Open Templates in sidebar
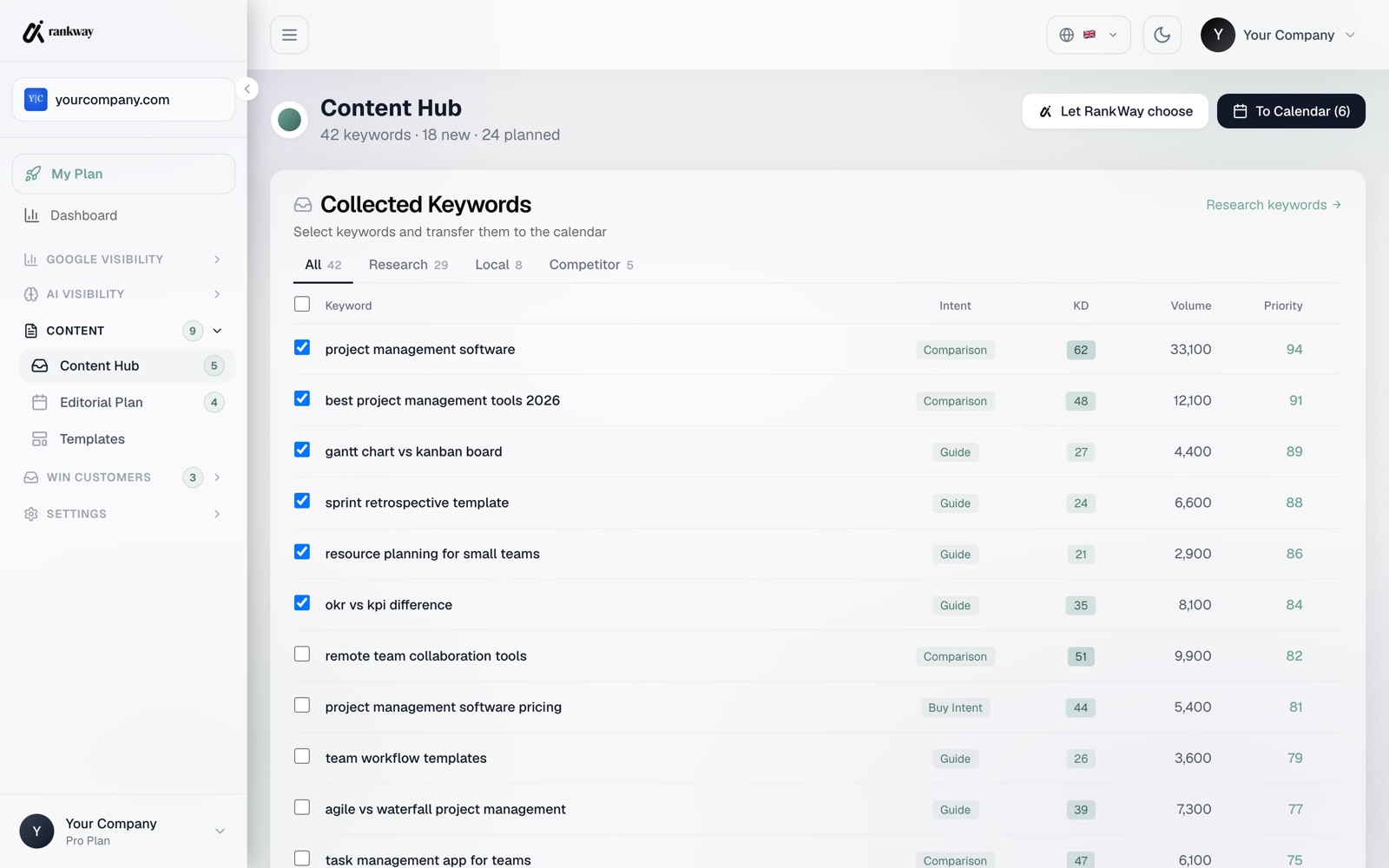This screenshot has width=1389, height=868. [127, 439]
